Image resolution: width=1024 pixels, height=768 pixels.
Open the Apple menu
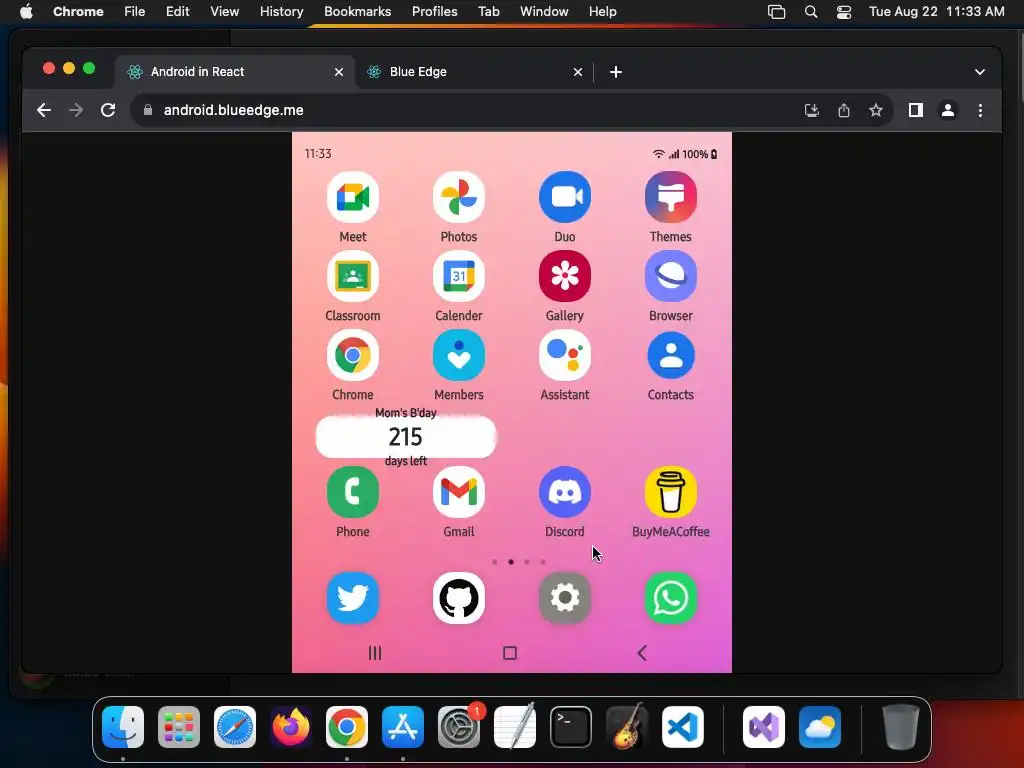26,11
